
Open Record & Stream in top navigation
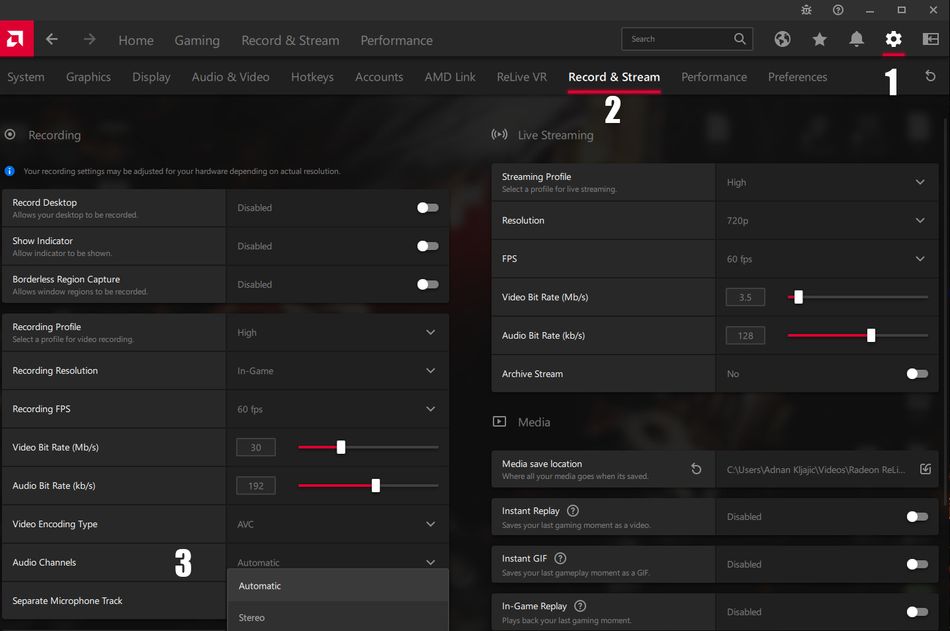[x=290, y=40]
